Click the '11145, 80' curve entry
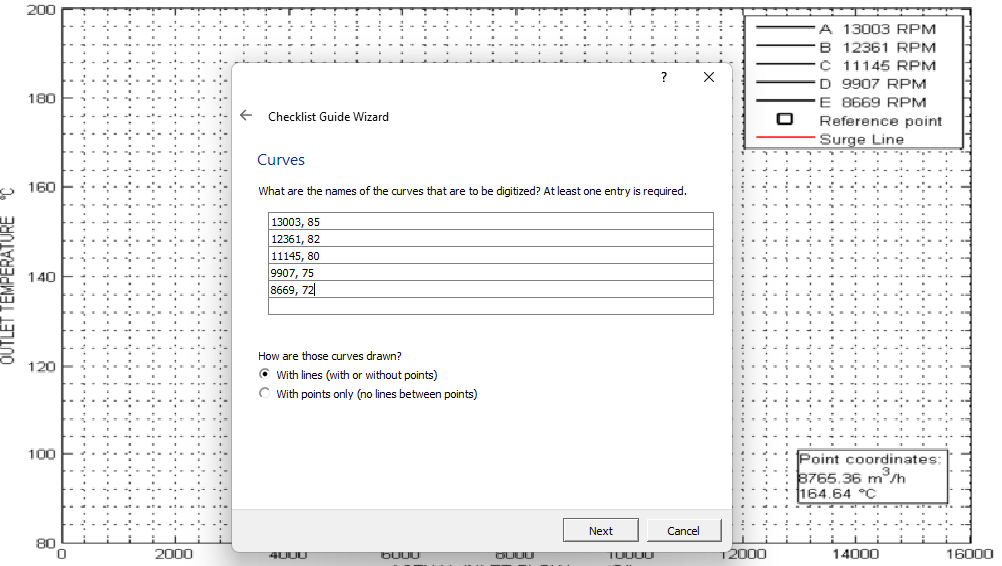Viewport: 1002px width, 566px height. coord(491,256)
